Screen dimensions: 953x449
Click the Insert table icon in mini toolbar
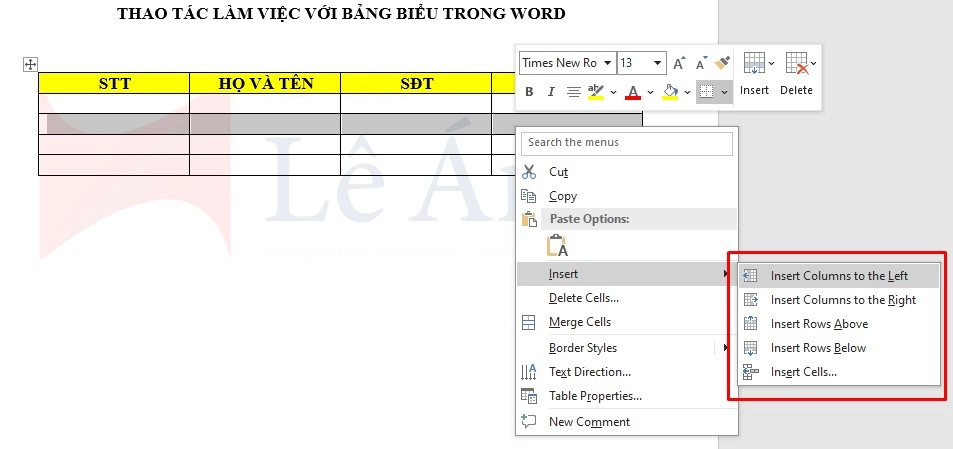(754, 64)
